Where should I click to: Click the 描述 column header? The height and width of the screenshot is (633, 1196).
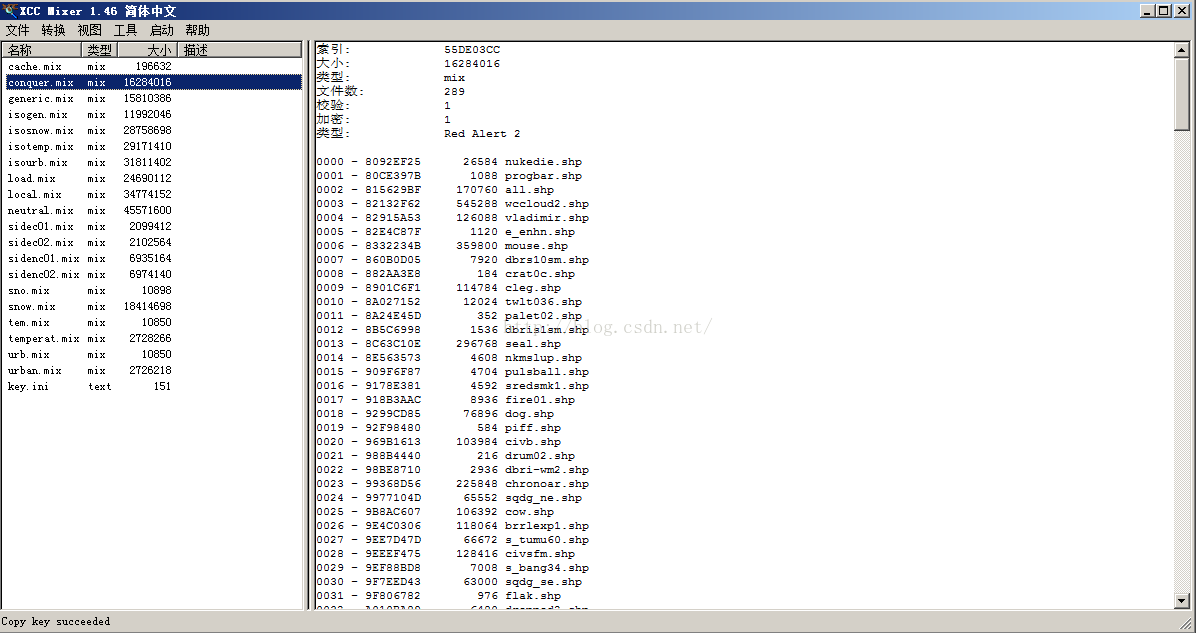tap(240, 50)
